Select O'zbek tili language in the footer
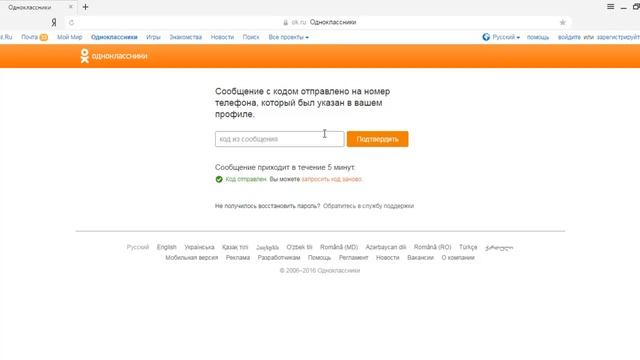This screenshot has width=640, height=360. (299, 247)
